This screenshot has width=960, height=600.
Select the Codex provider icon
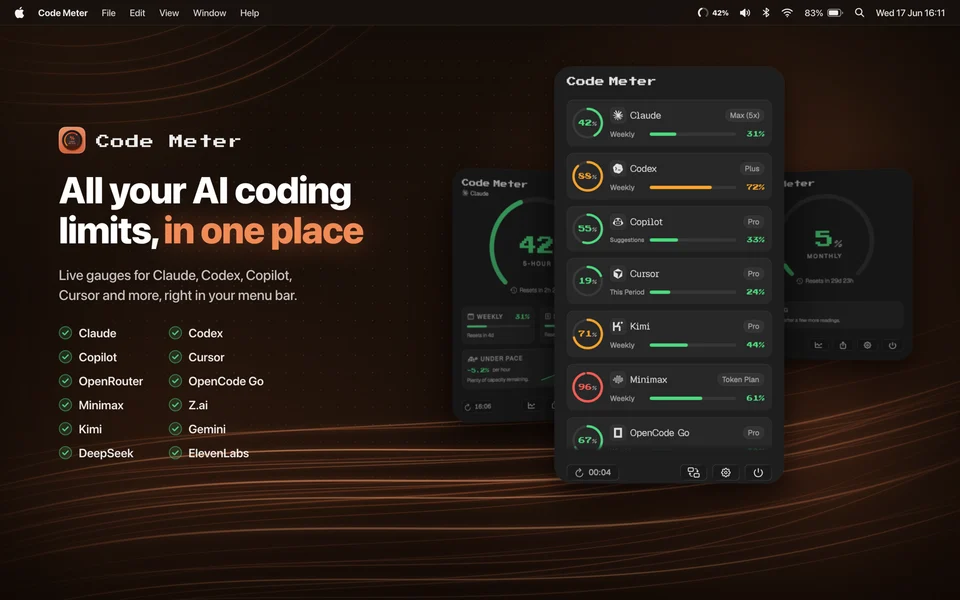pos(618,168)
